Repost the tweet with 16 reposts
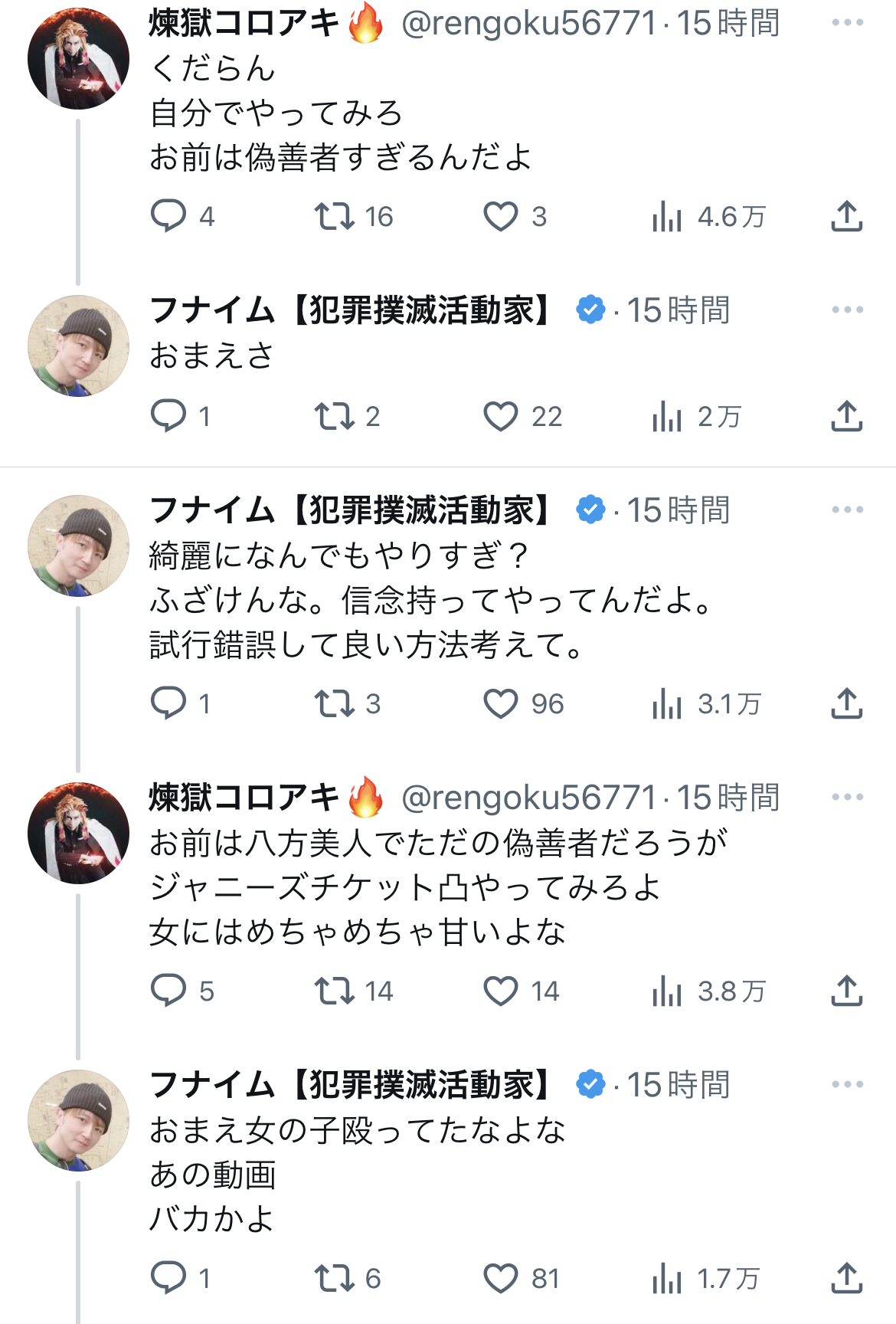896x1324 pixels. (335, 216)
